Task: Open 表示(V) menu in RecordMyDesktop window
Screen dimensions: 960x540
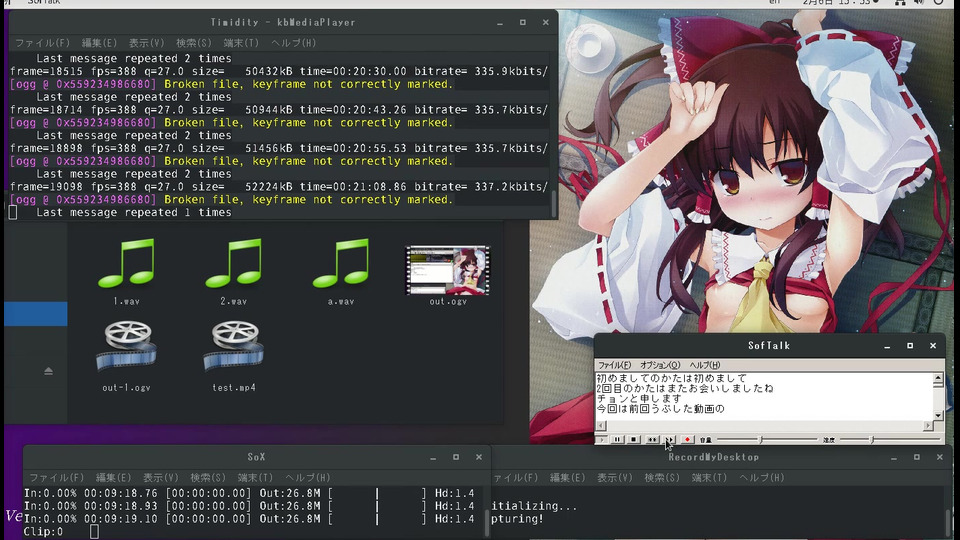Action: pyautogui.click(x=614, y=478)
